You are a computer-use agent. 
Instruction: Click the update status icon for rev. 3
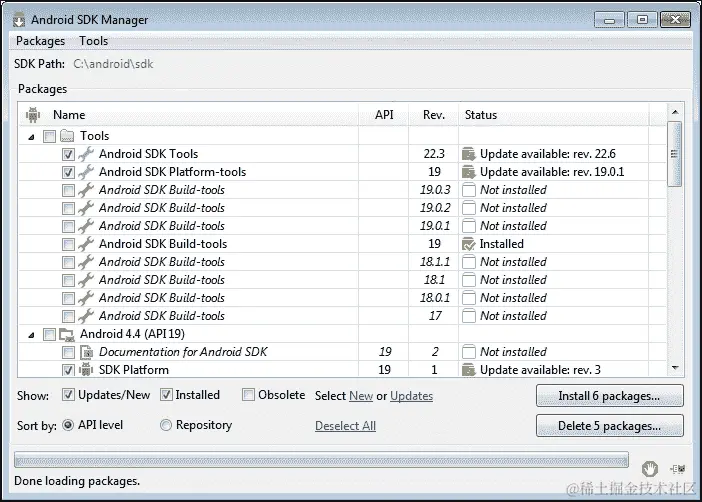[x=468, y=370]
